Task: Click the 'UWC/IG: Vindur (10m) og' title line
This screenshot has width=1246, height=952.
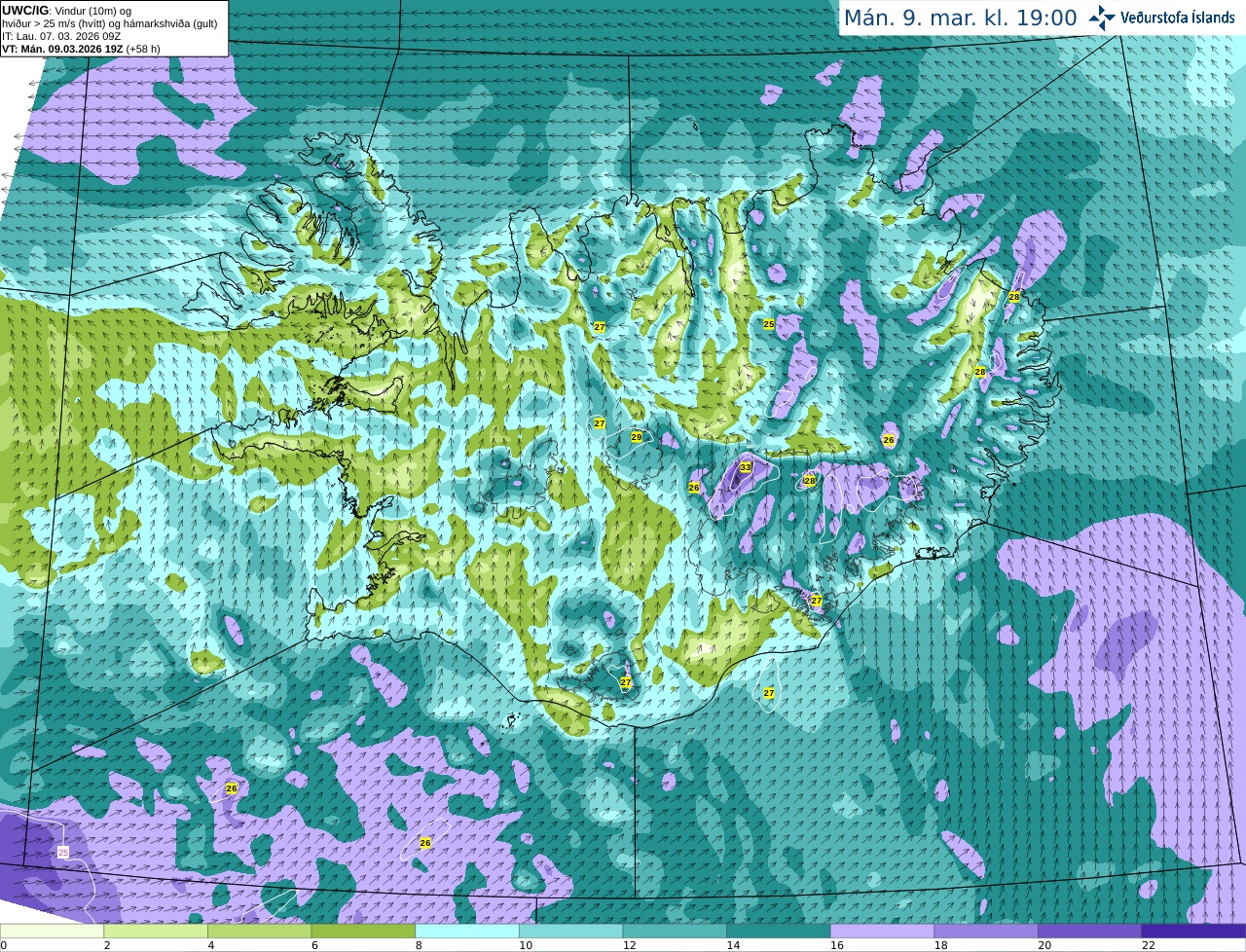Action: 66,11
